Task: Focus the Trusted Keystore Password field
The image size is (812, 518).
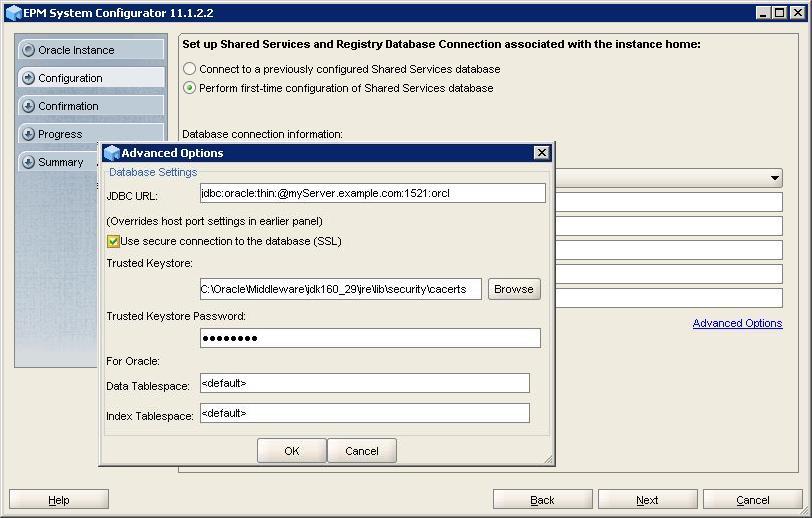Action: (370, 338)
